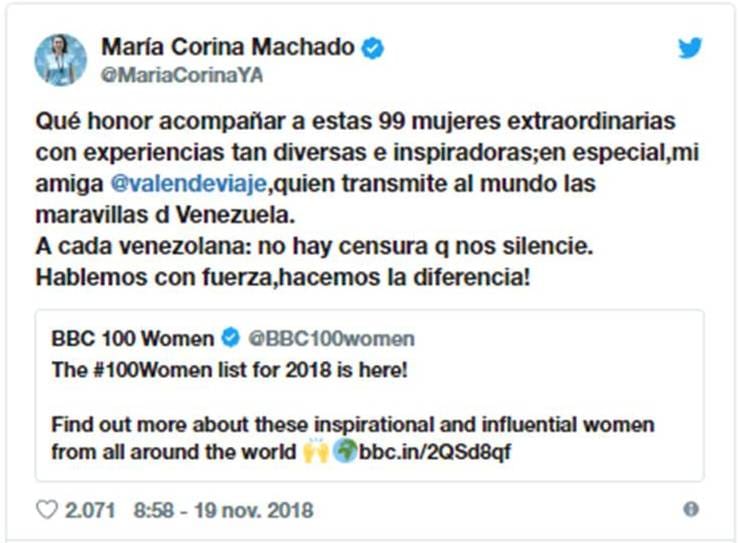Click the Twitter bird logo icon
Viewport: 741px width, 543px height.
[690, 48]
